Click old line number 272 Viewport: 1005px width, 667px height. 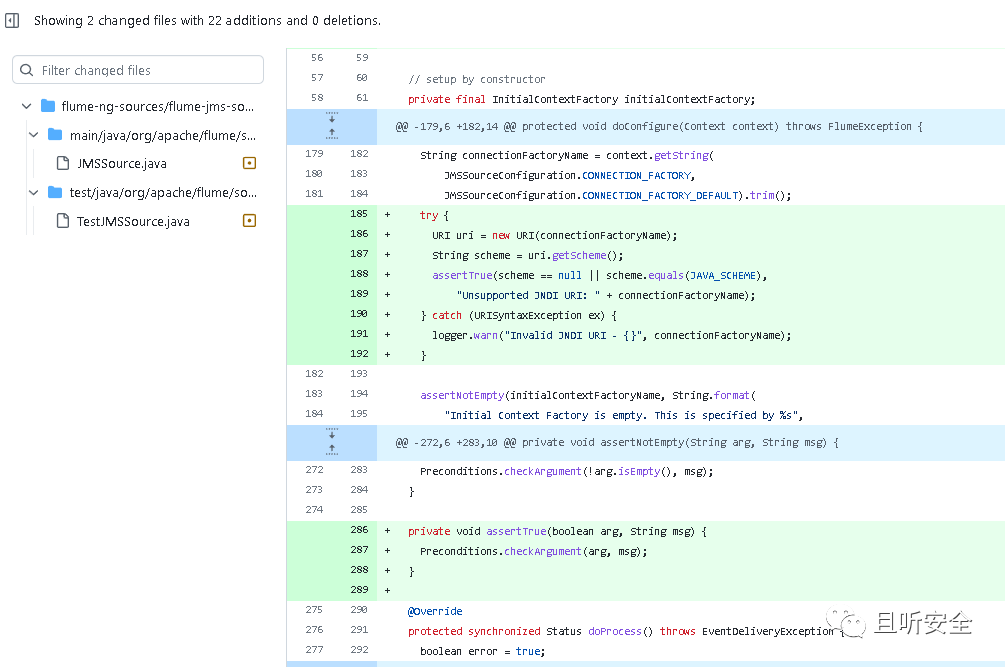coord(314,470)
